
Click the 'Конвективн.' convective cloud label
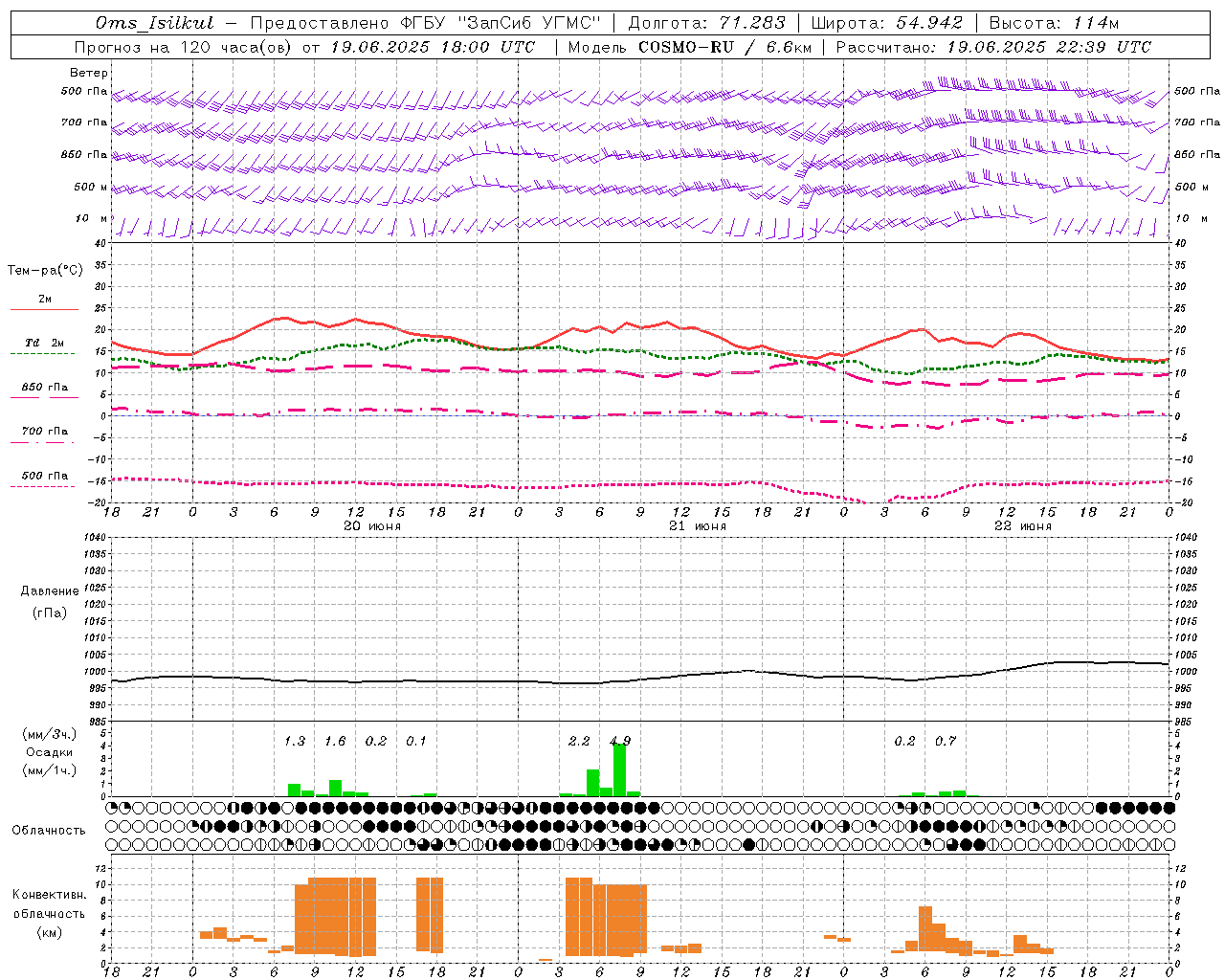(x=50, y=895)
